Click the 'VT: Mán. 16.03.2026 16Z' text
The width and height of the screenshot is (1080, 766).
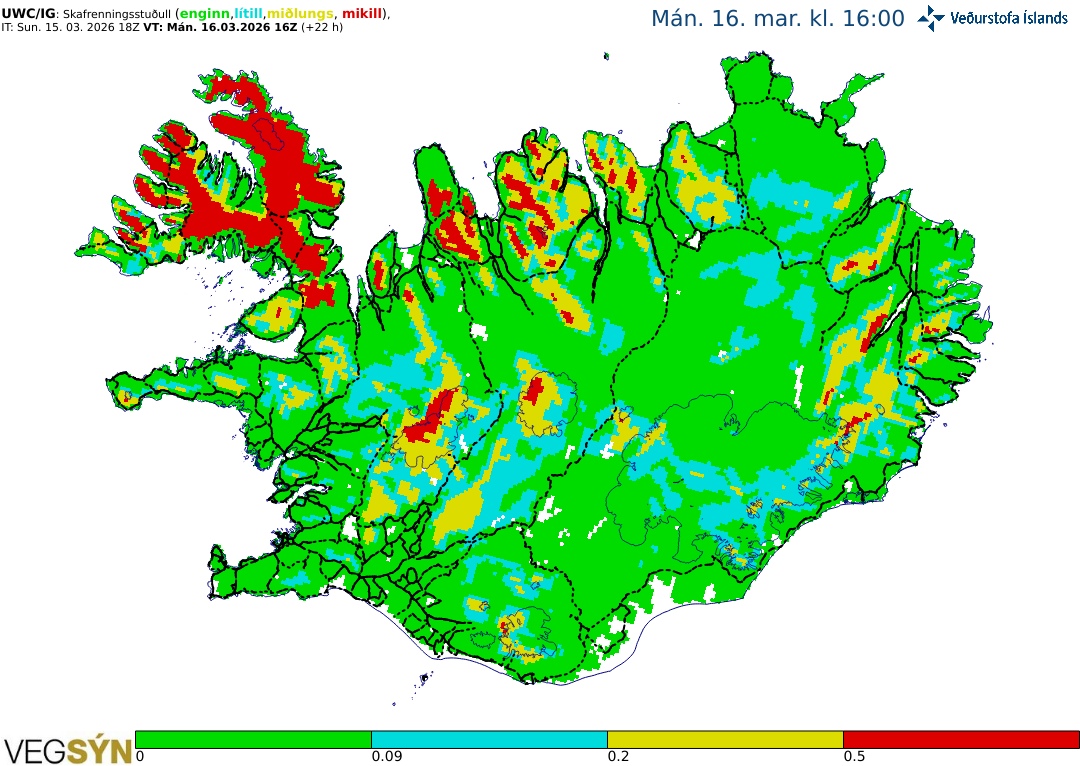click(220, 28)
